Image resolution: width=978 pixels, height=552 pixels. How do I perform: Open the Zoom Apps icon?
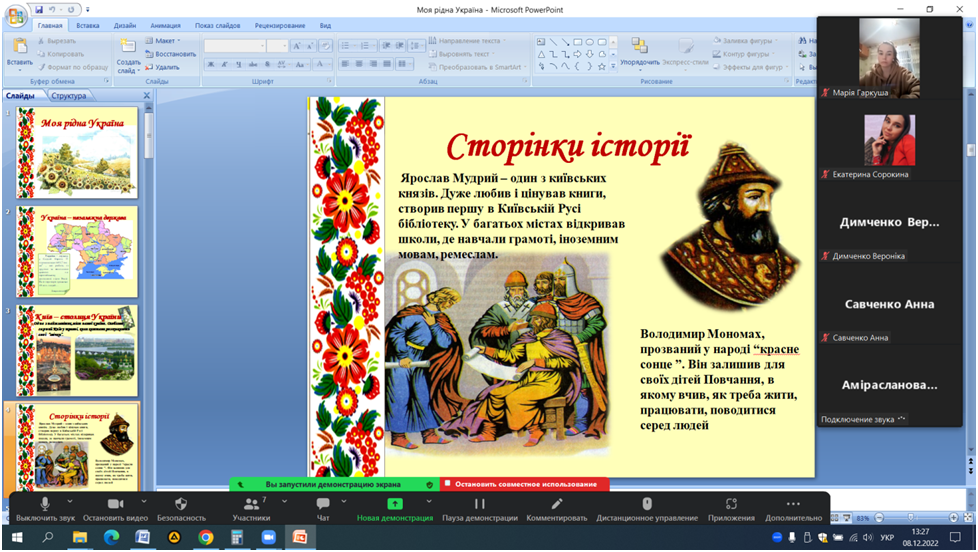coord(731,504)
